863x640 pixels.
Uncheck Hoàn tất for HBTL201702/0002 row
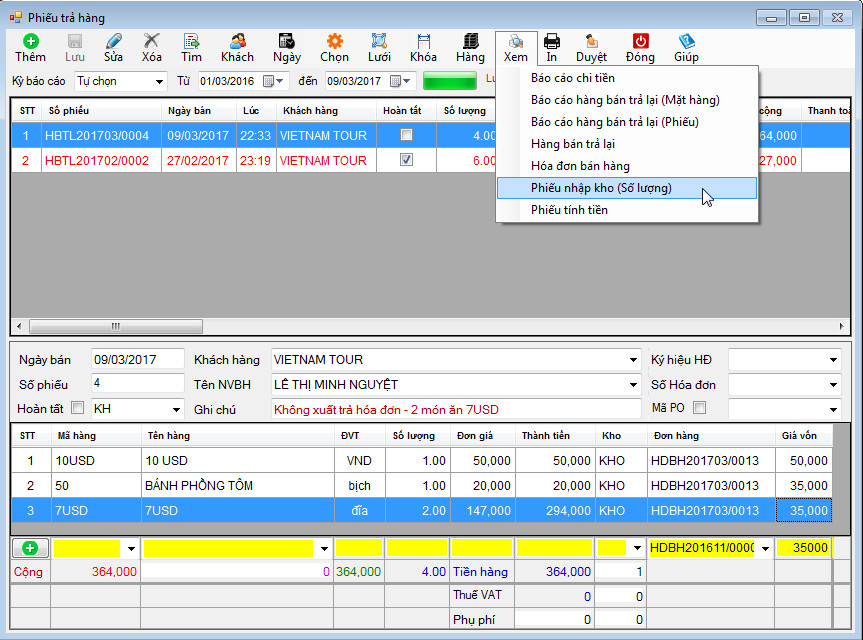pyautogui.click(x=406, y=160)
